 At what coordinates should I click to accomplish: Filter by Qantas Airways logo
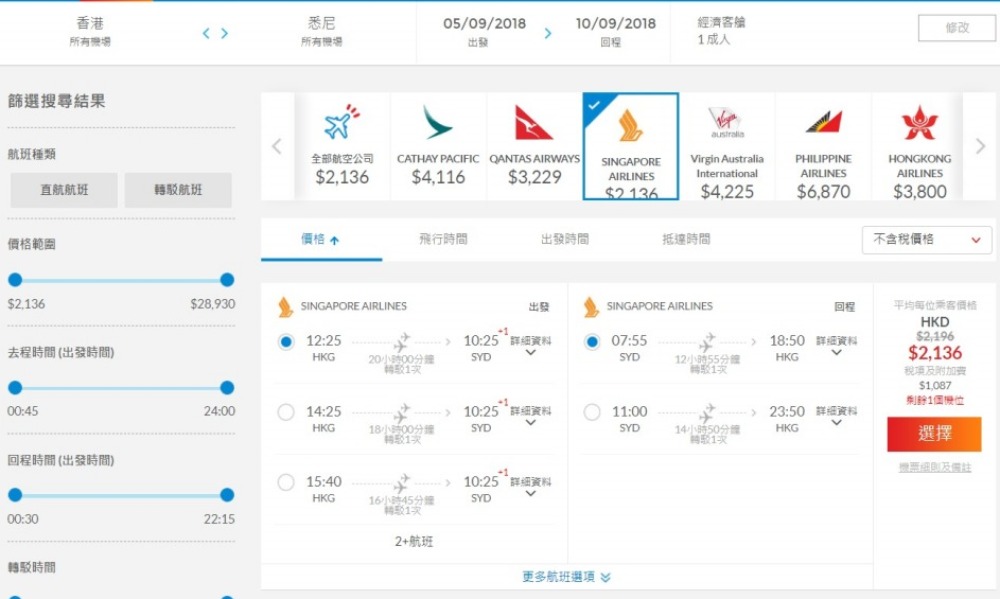534,123
